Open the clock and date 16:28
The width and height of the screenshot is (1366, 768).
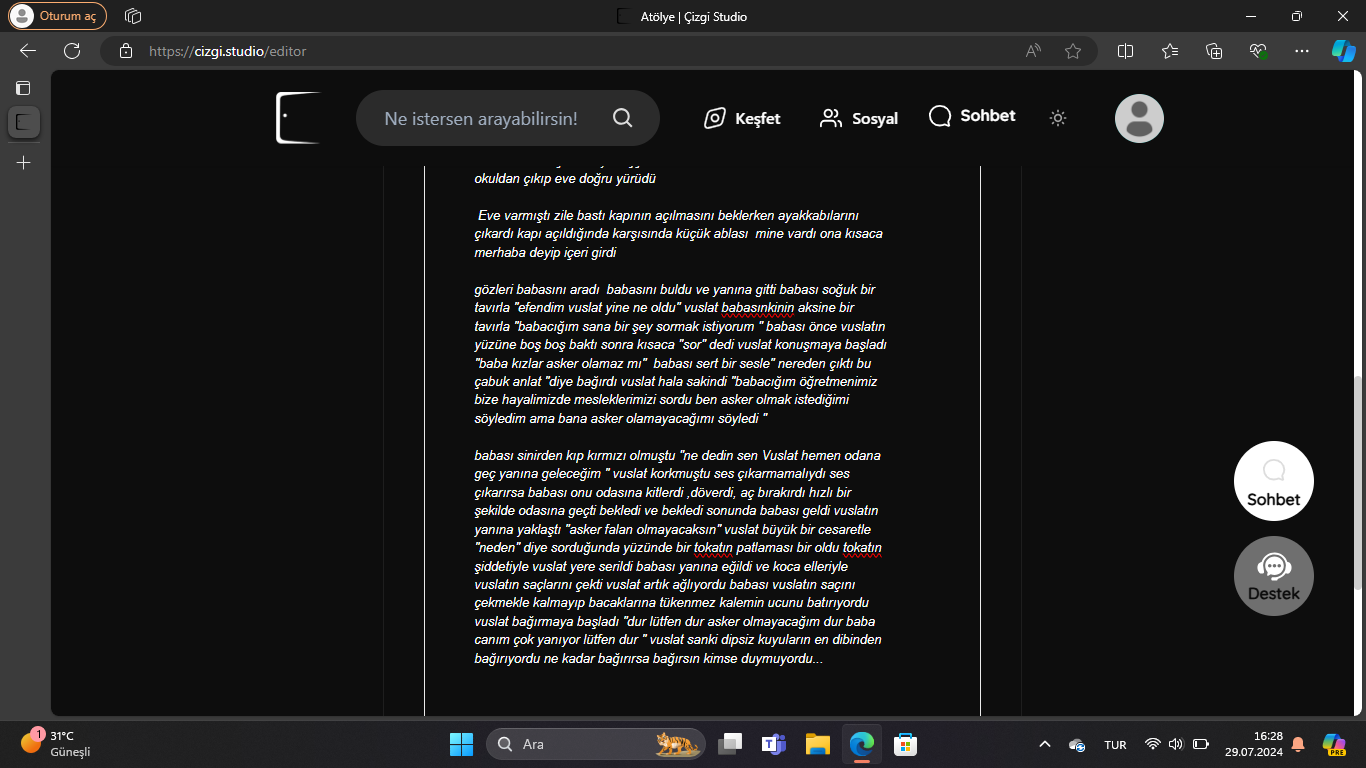(1256, 744)
